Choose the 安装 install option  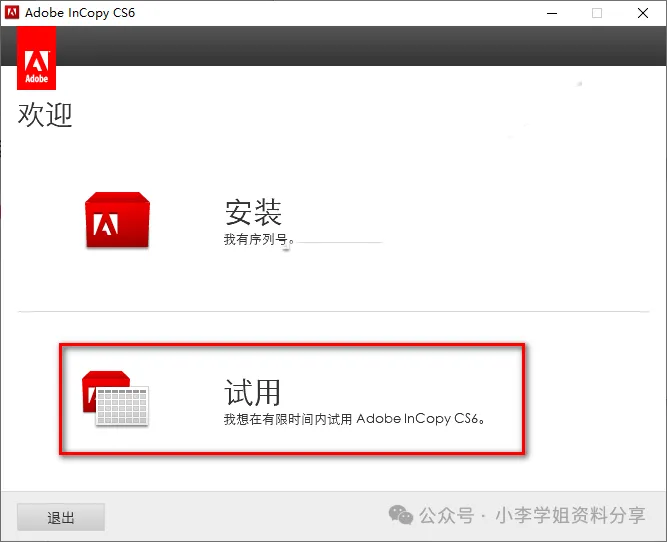[x=253, y=212]
